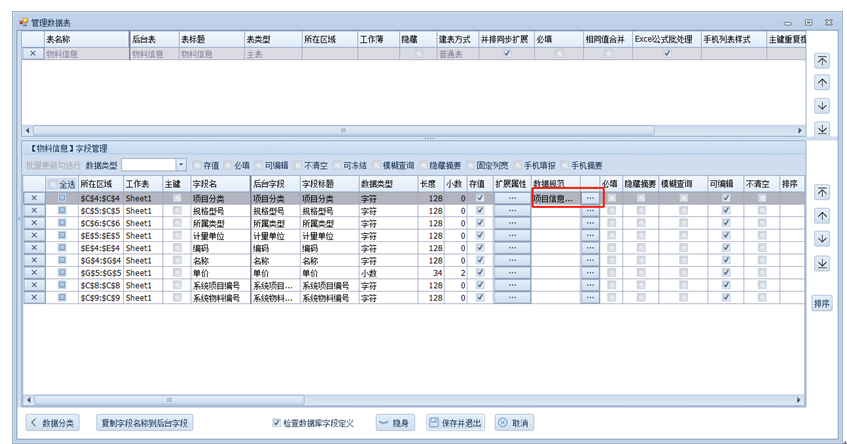847x444 pixels.
Task: Click 复制字段名称到后台字段 button
Action: 145,423
